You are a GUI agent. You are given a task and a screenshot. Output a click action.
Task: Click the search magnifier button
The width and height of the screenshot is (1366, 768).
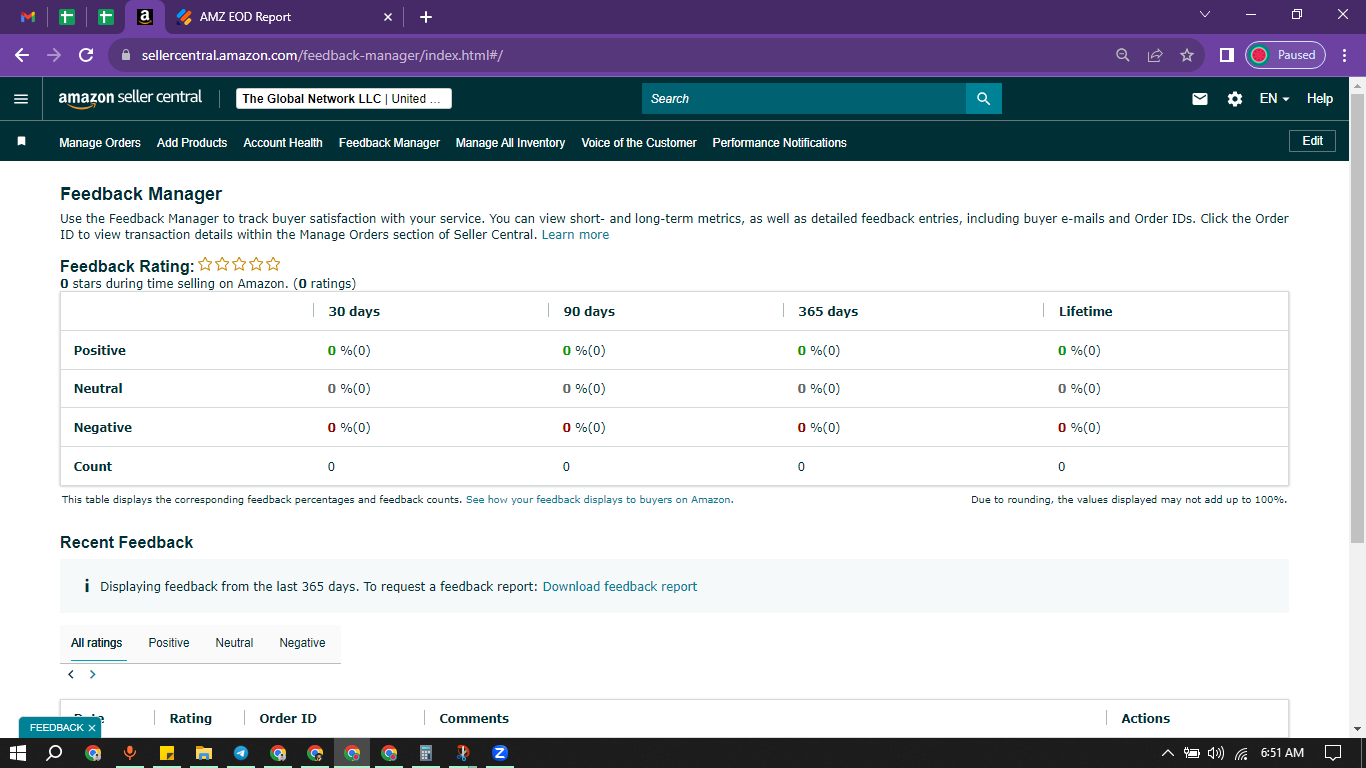[x=983, y=98]
